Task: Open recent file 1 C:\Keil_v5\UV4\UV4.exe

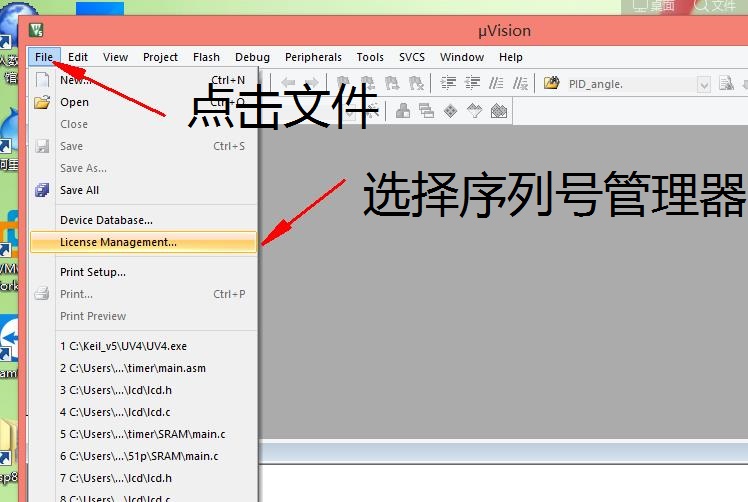Action: pyautogui.click(x=143, y=346)
